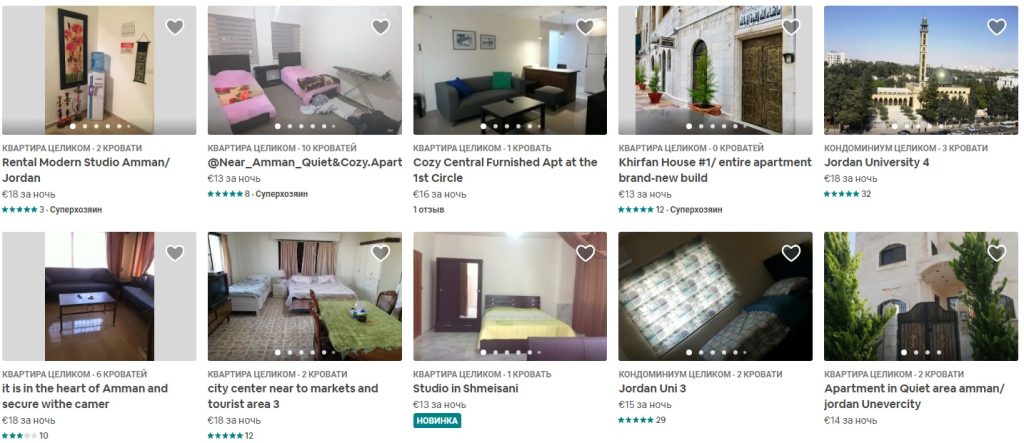Save Rental Modern Studio Amman with heart icon
The image size is (1024, 443).
pos(174,27)
